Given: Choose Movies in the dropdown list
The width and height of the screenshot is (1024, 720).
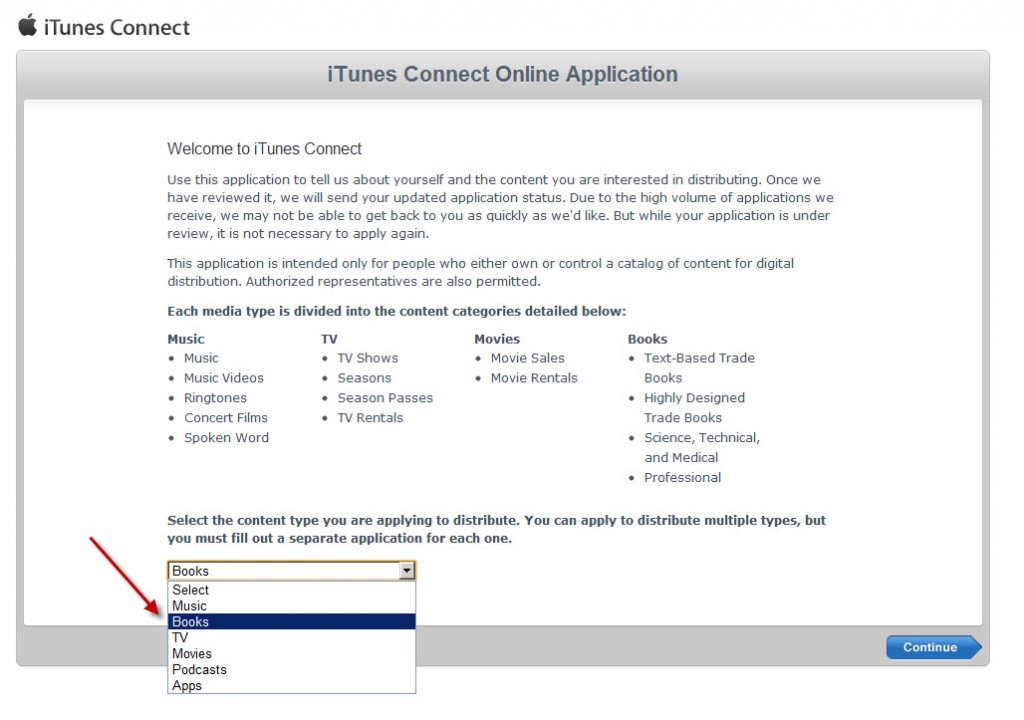Looking at the screenshot, I should [291, 653].
